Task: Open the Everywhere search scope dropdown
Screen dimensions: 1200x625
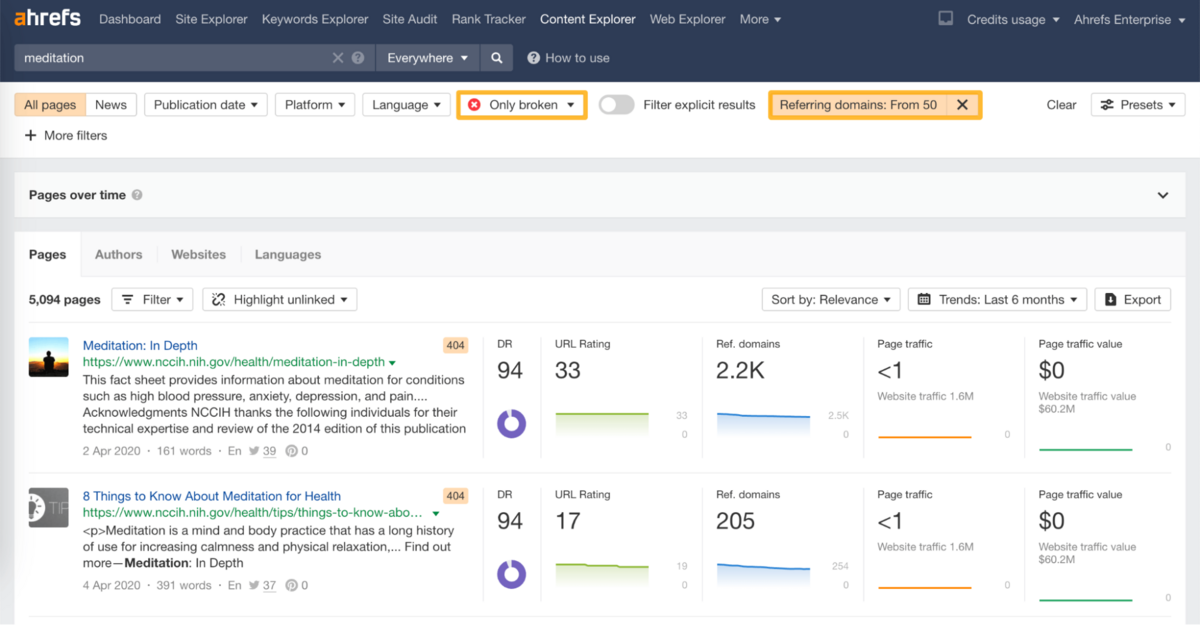Action: (427, 58)
